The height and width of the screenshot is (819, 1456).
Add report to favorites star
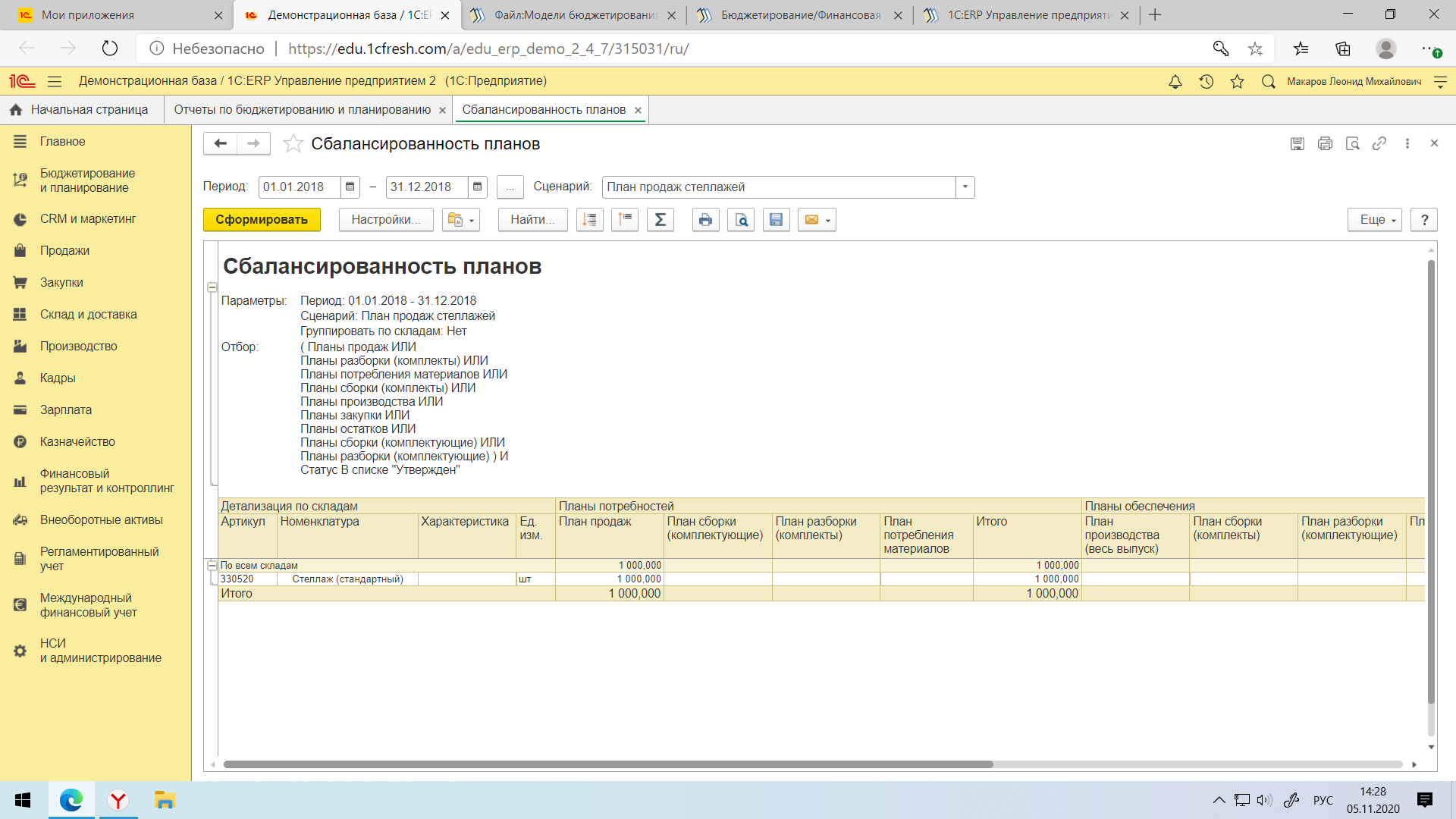coord(293,143)
